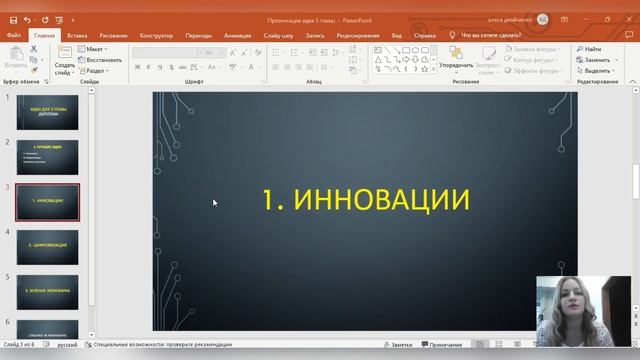The image size is (640, 360).
Task: Open the Выделить select dropdown
Action: [596, 71]
